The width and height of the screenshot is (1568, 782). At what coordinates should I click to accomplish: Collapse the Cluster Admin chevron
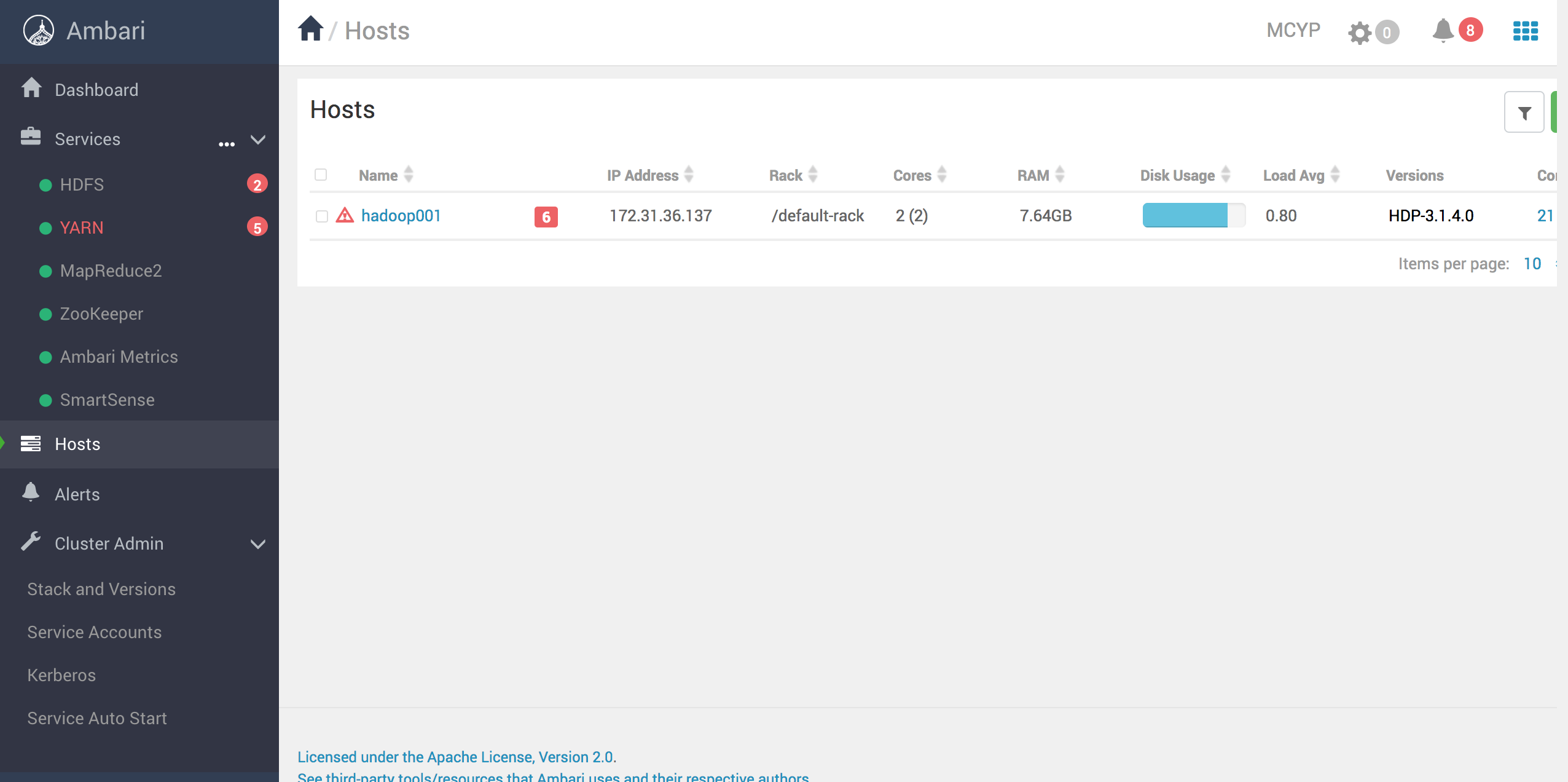coord(258,544)
